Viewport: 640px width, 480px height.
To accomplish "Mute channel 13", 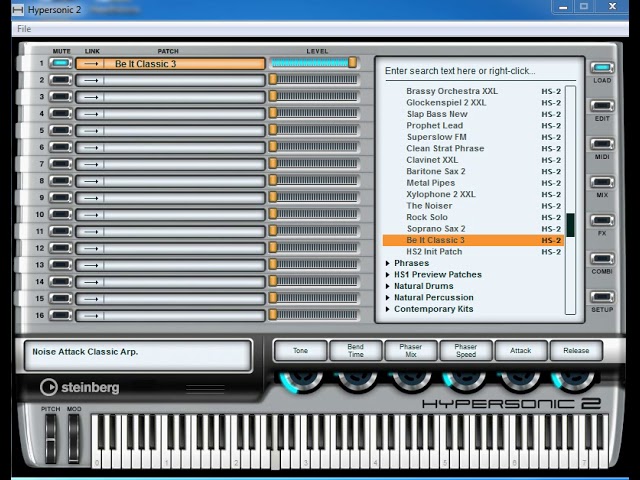I will [60, 265].
